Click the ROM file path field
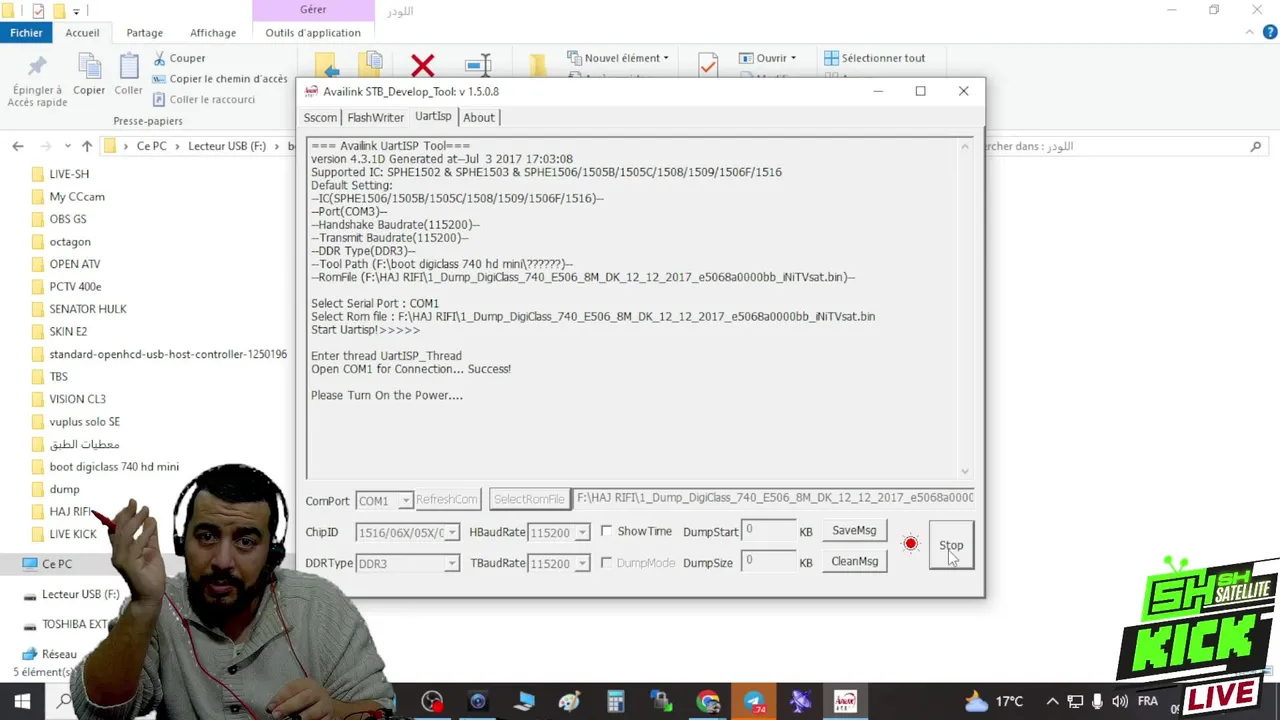 [774, 498]
